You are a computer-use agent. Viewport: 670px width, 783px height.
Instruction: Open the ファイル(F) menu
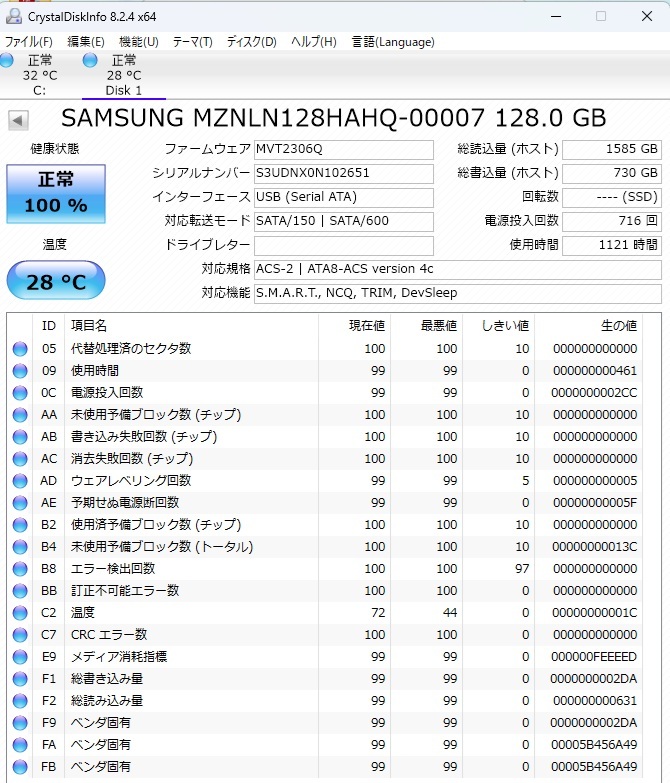coord(28,41)
